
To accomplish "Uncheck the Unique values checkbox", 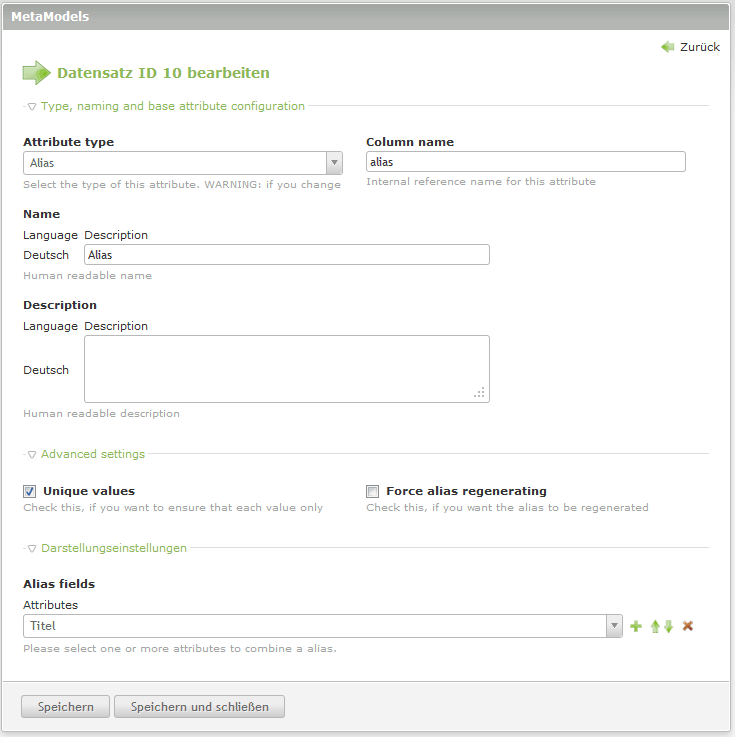I will [30, 492].
